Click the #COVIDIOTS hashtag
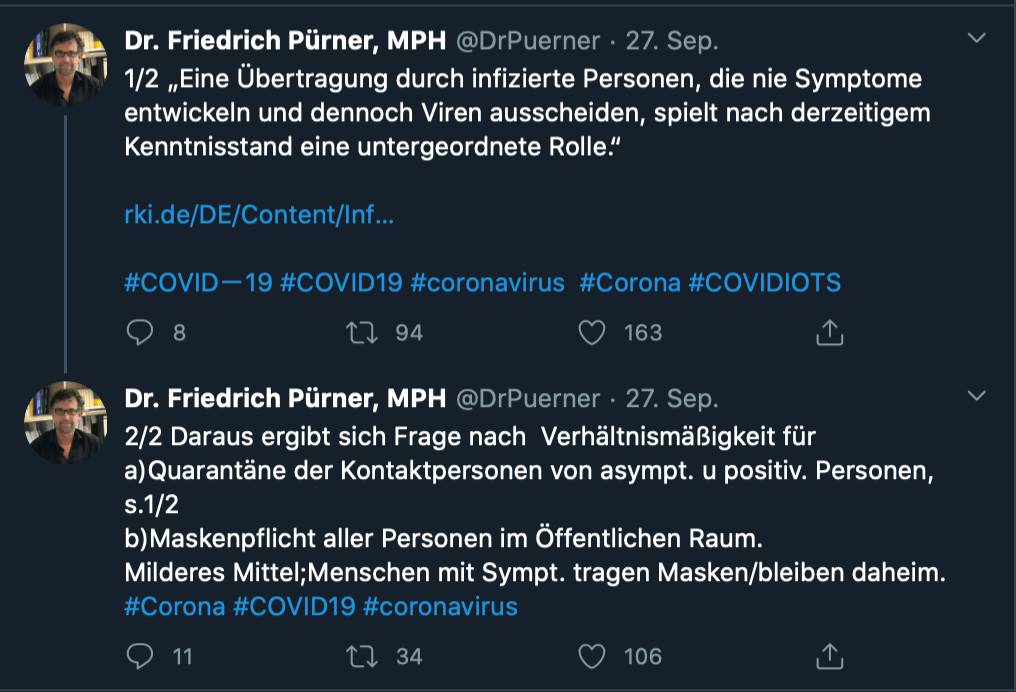Viewport: 1016px width, 692px height. tap(765, 283)
